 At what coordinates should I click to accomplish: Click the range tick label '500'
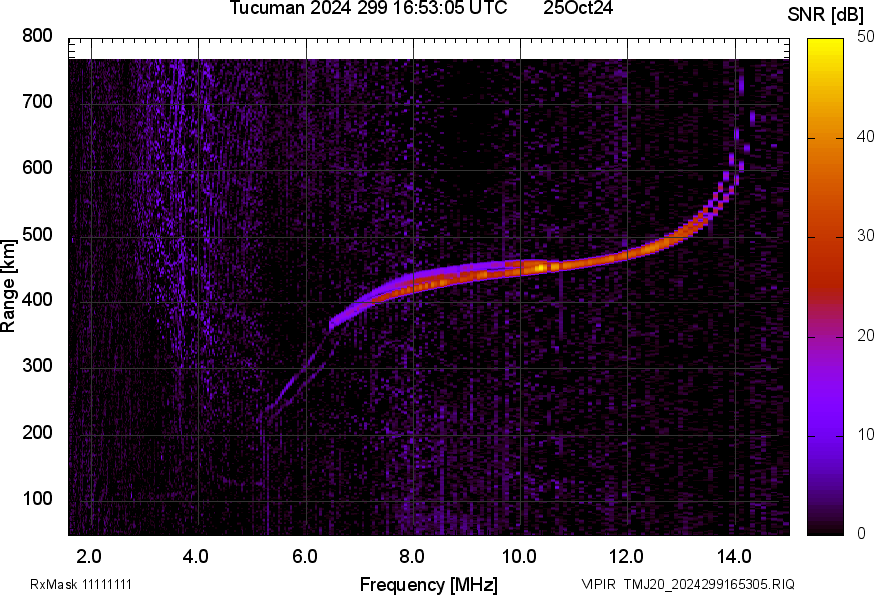point(37,234)
